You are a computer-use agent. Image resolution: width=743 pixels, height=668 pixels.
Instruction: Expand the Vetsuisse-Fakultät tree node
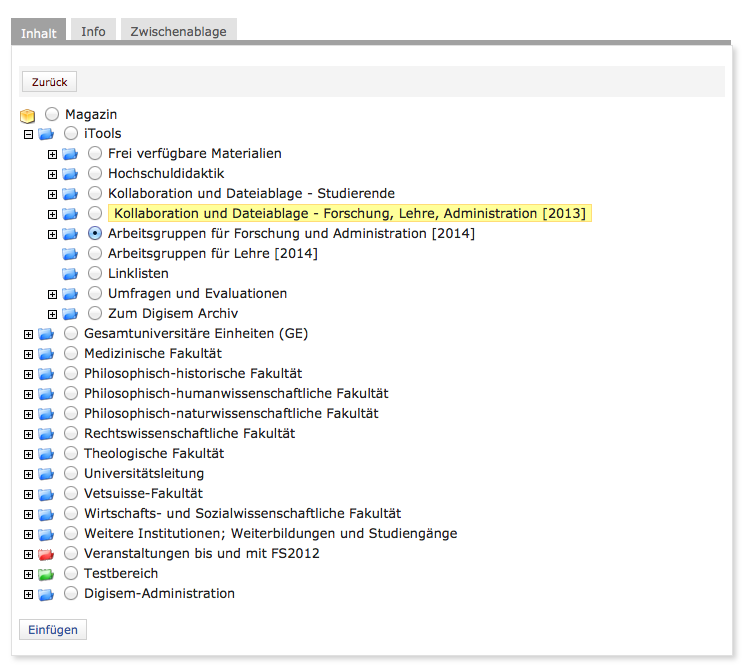[28, 494]
